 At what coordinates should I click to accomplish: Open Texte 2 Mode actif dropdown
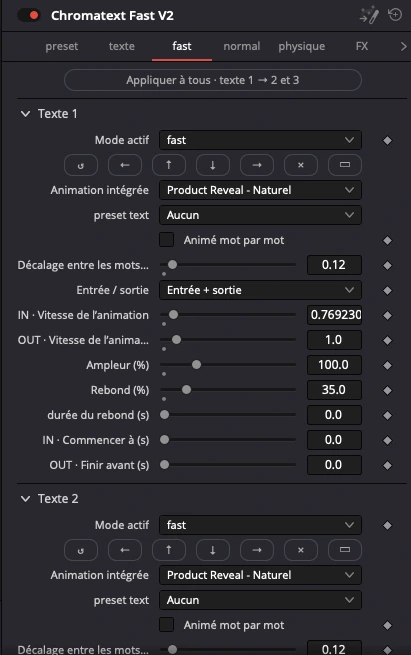click(260, 525)
